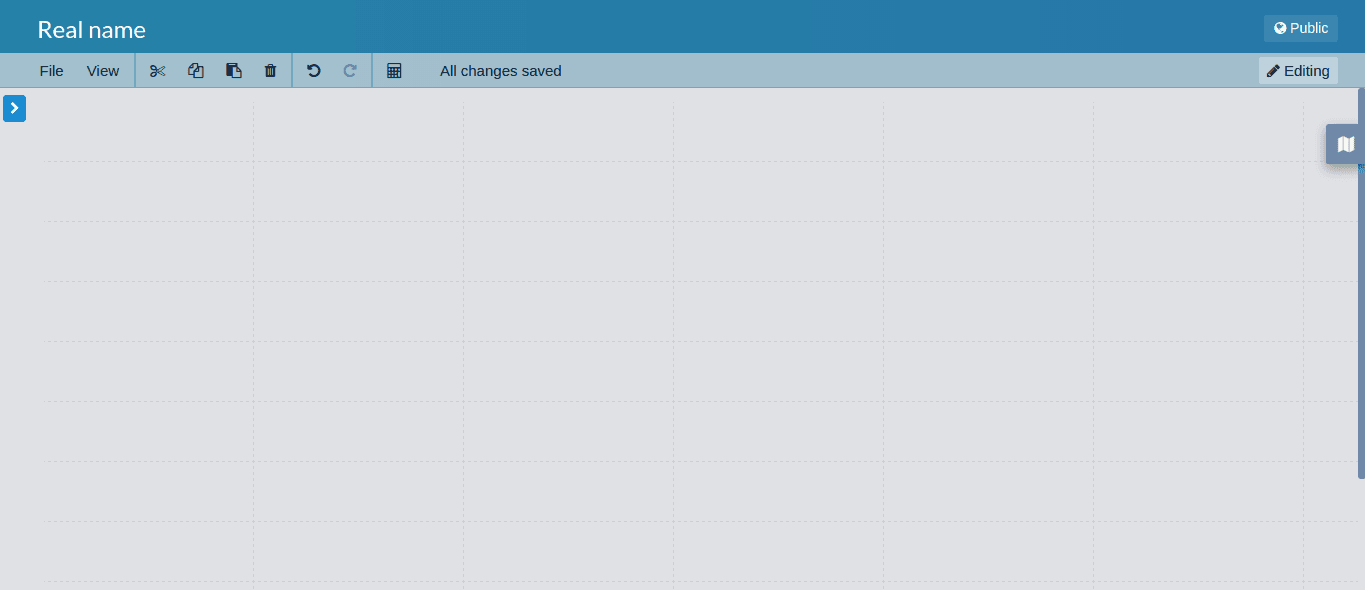Open the File menu
Image resolution: width=1365 pixels, height=590 pixels.
tap(51, 71)
